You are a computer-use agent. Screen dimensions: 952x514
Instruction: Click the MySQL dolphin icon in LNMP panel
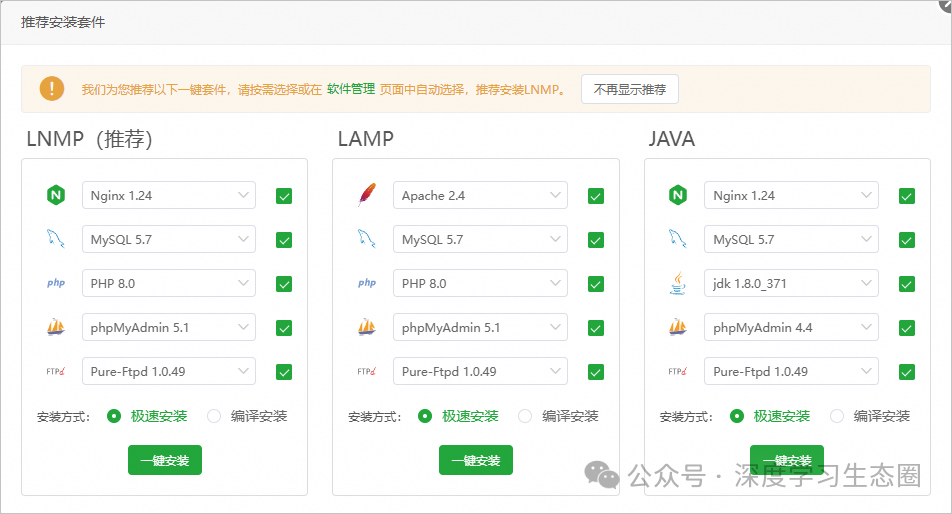[x=56, y=239]
